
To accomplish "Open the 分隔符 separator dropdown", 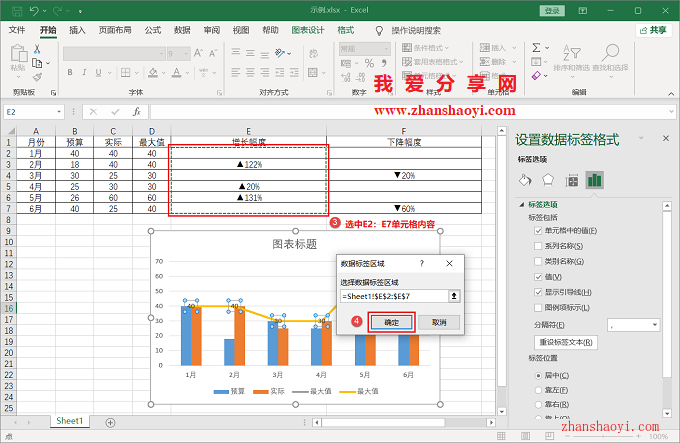I will pos(655,325).
